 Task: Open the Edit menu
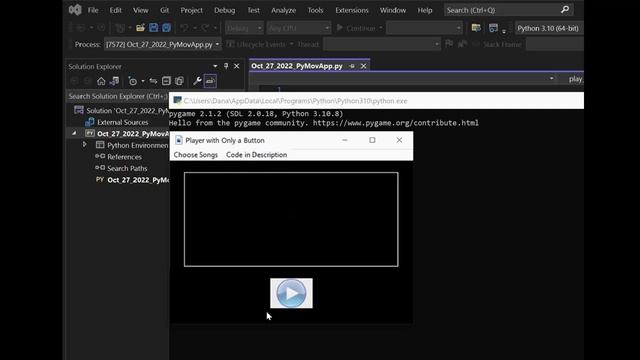tap(116, 10)
